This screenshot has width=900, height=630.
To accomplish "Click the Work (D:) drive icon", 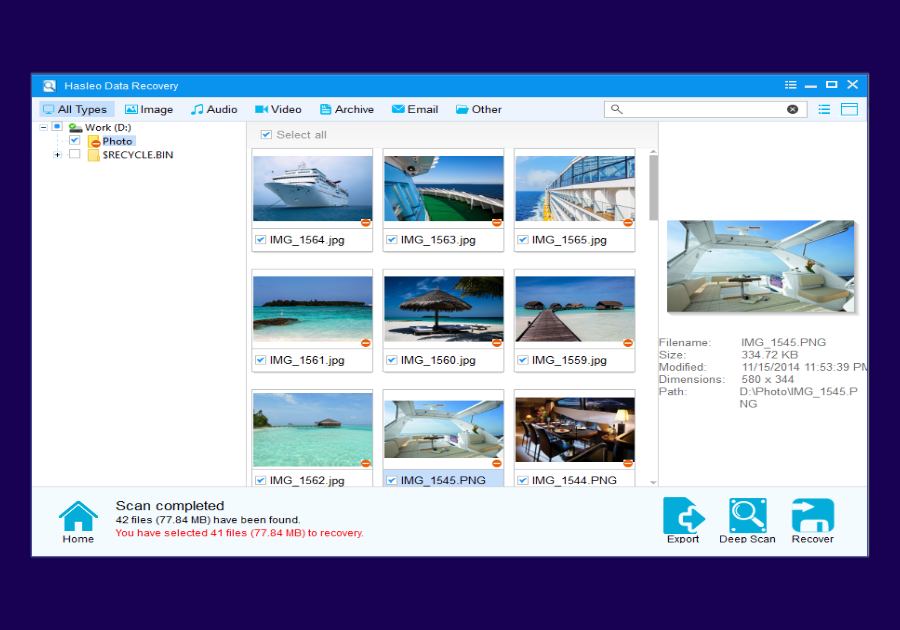I will [x=74, y=127].
